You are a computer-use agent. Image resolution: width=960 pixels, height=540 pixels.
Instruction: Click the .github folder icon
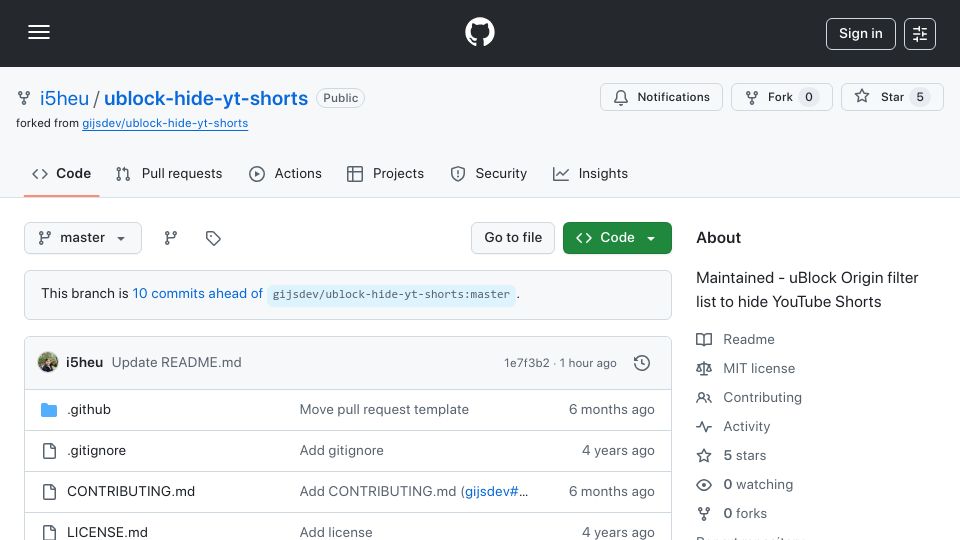(49, 410)
